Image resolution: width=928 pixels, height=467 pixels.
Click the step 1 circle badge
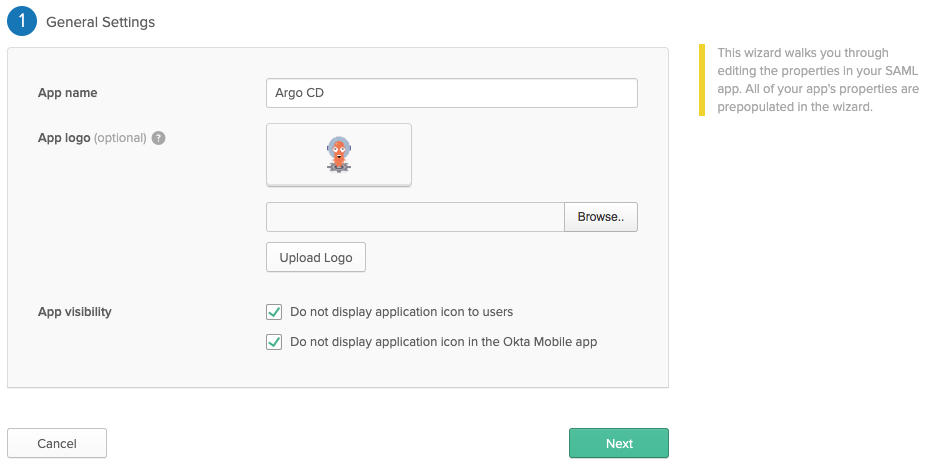point(22,21)
